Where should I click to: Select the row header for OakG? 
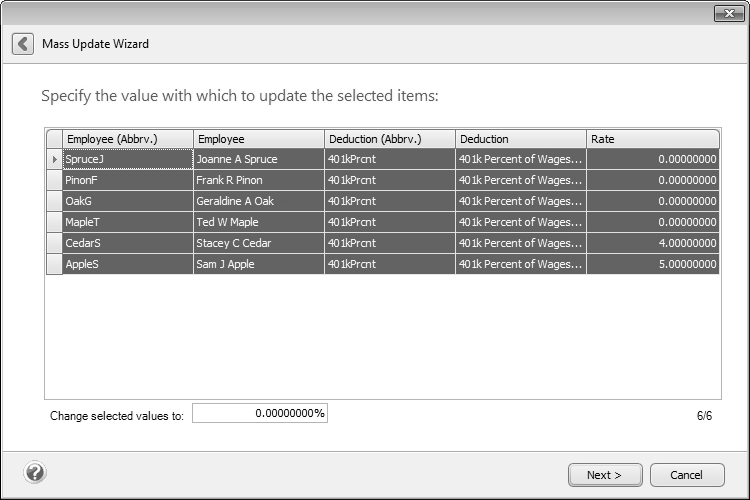(54, 201)
